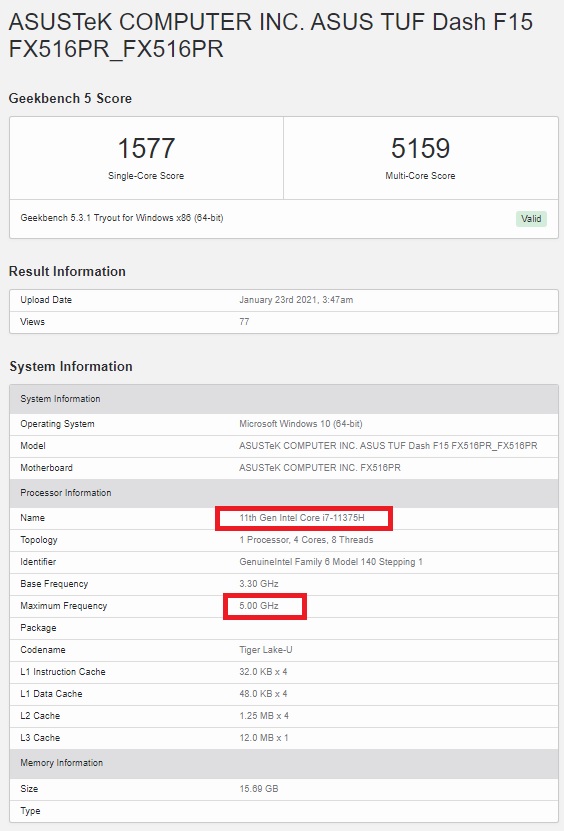Select 'GenuineIntel Family 6 Model 140 Stepping 1'
564x831 pixels.
(331, 562)
